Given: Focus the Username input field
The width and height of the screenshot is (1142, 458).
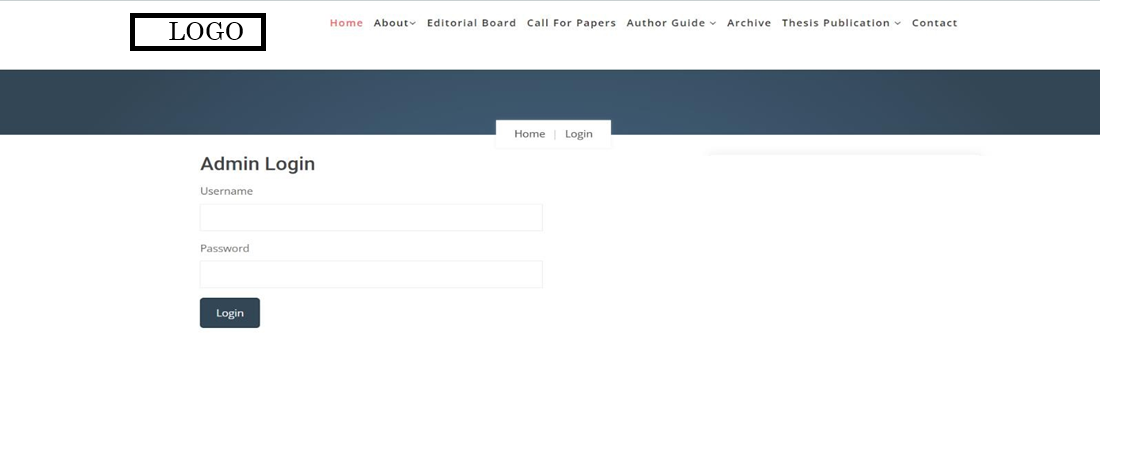Looking at the screenshot, I should coord(371,217).
